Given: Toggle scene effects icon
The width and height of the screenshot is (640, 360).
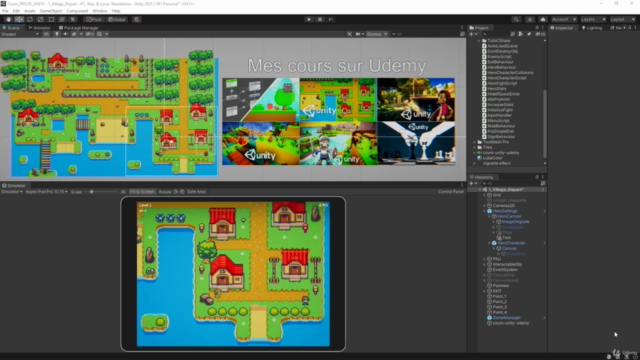Looking at the screenshot, I should tap(74, 34).
